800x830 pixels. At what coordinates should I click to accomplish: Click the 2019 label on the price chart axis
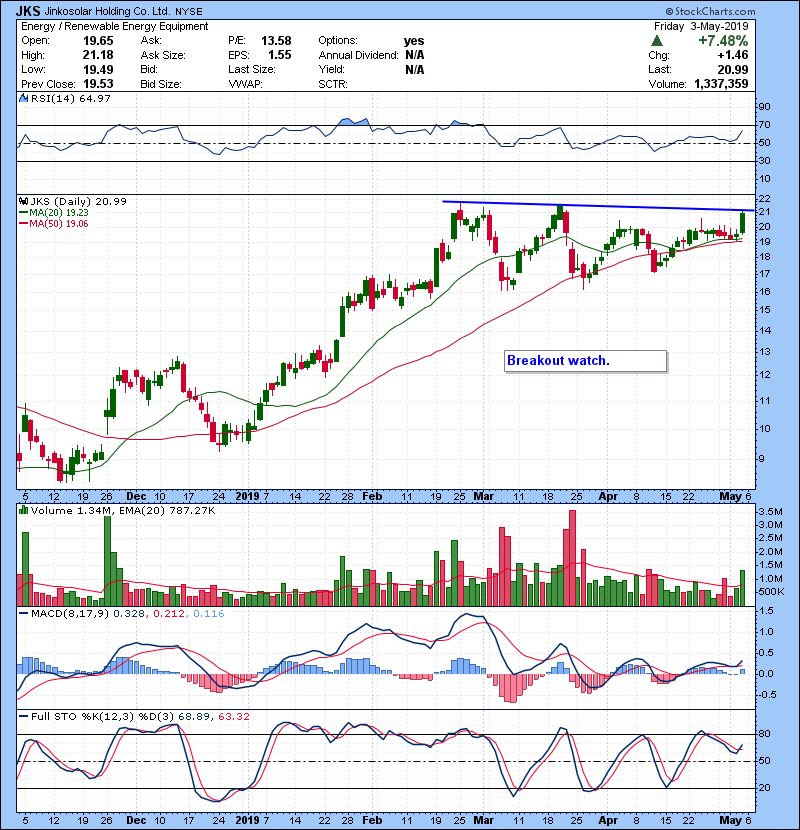(x=247, y=497)
